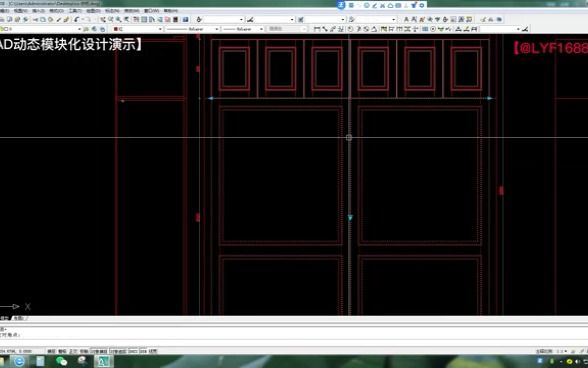Toggle the object snap status button
This screenshot has height=368, width=588.
[99, 351]
